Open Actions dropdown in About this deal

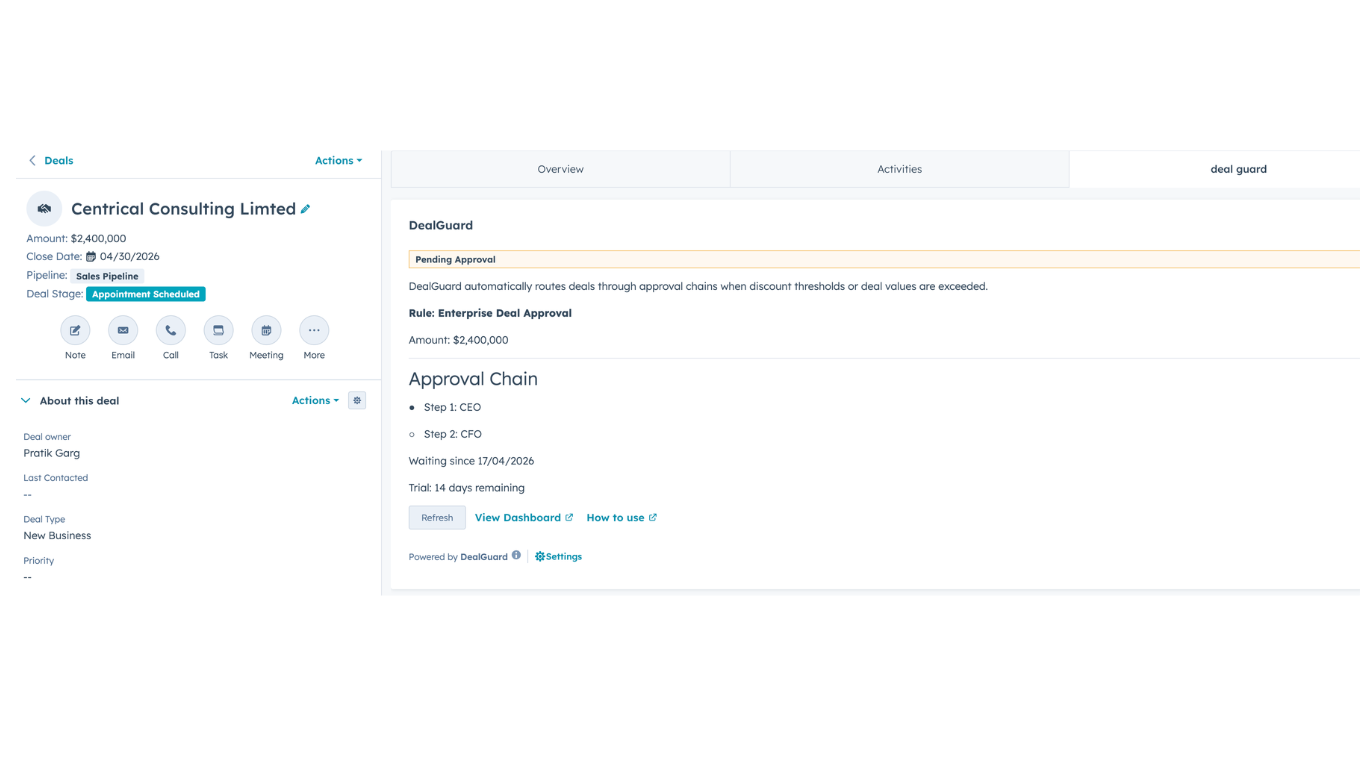315,400
